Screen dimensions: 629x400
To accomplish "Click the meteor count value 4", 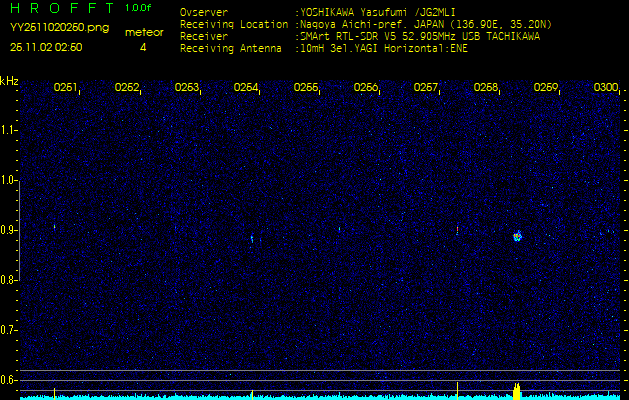I will (x=143, y=48).
